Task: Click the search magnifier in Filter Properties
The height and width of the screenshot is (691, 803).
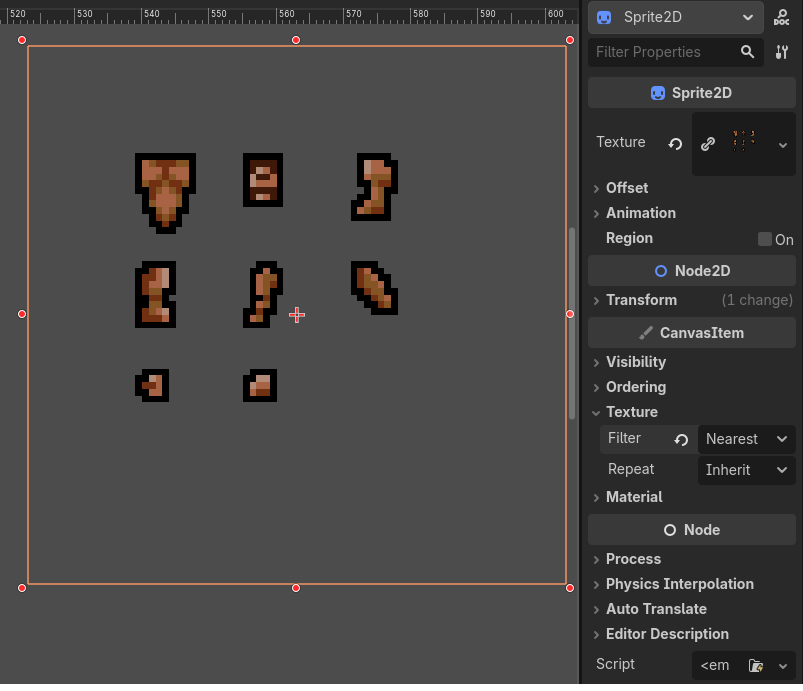Action: click(747, 52)
